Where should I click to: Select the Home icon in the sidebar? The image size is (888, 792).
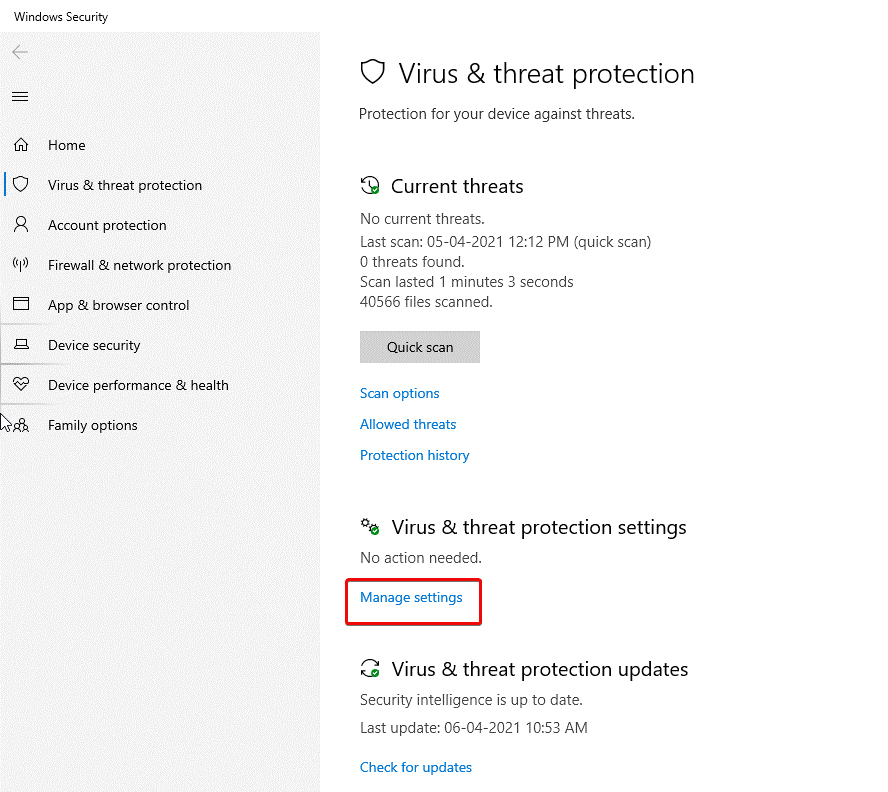tap(21, 145)
